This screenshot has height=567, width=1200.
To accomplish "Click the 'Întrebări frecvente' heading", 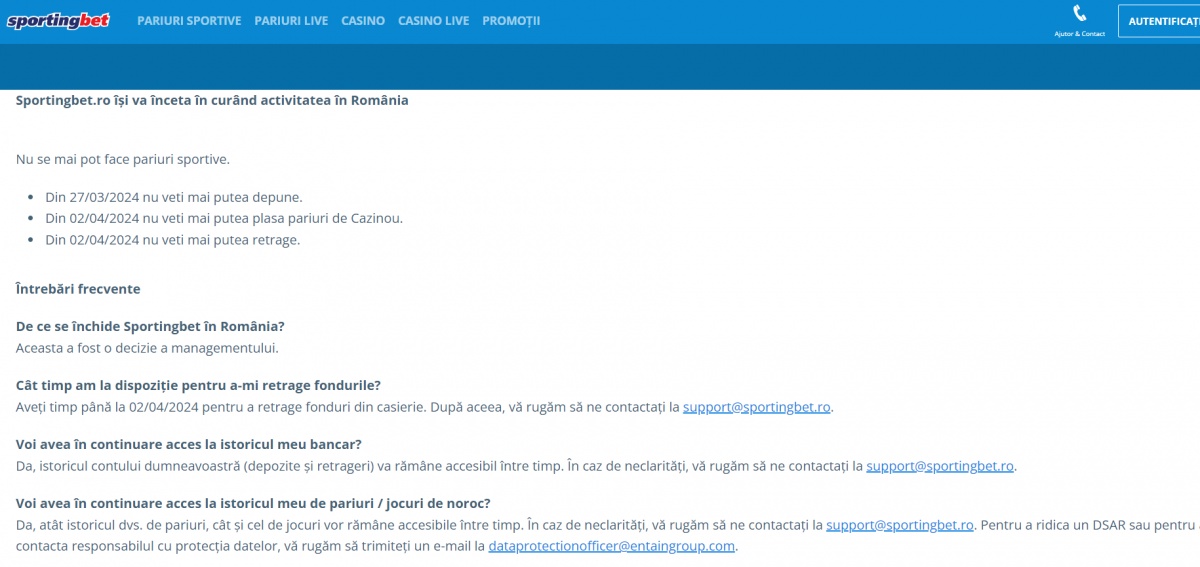I will point(78,289).
